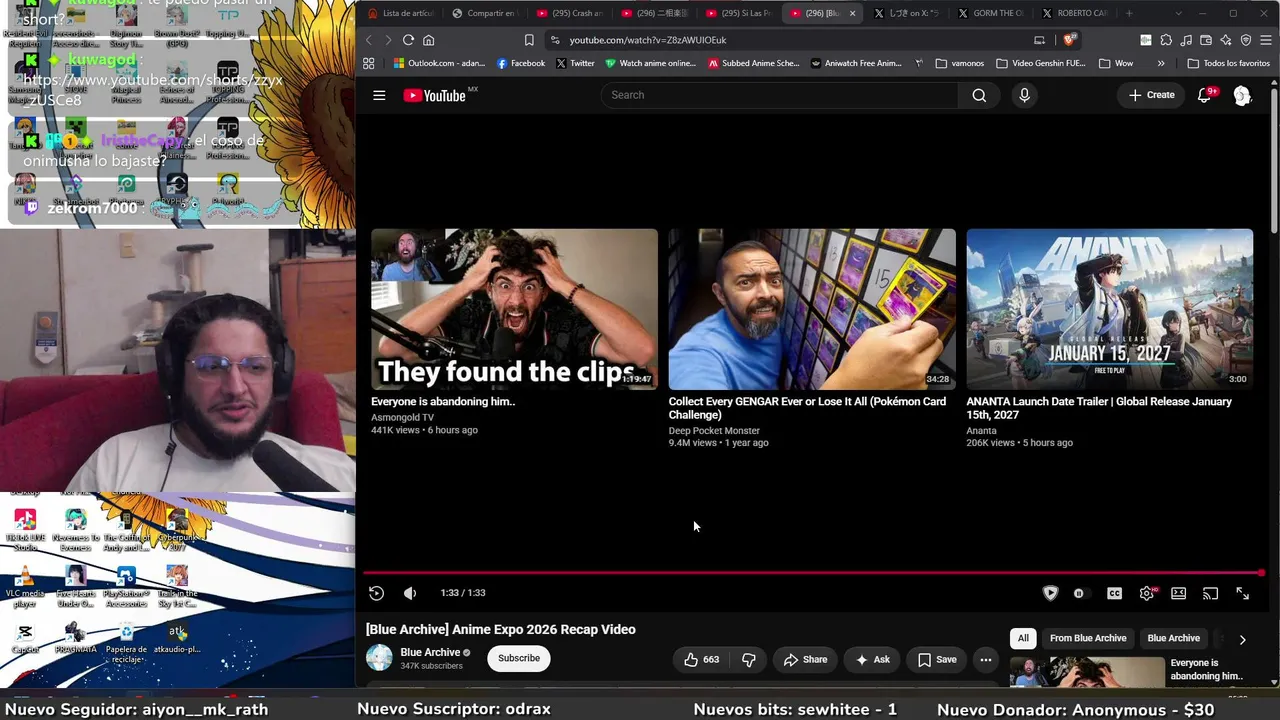
Task: Open the Papelera de reciclaje desktop icon
Action: tap(126, 642)
